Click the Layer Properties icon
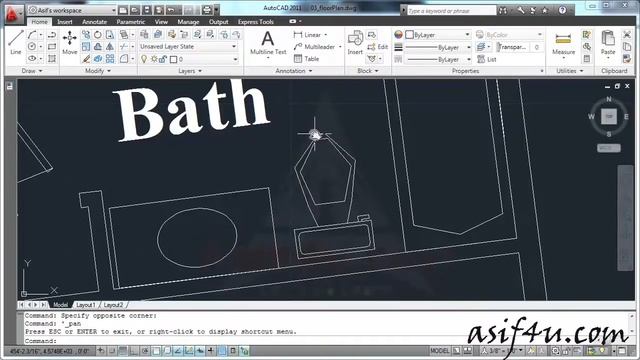The image size is (640, 360). tap(144, 34)
